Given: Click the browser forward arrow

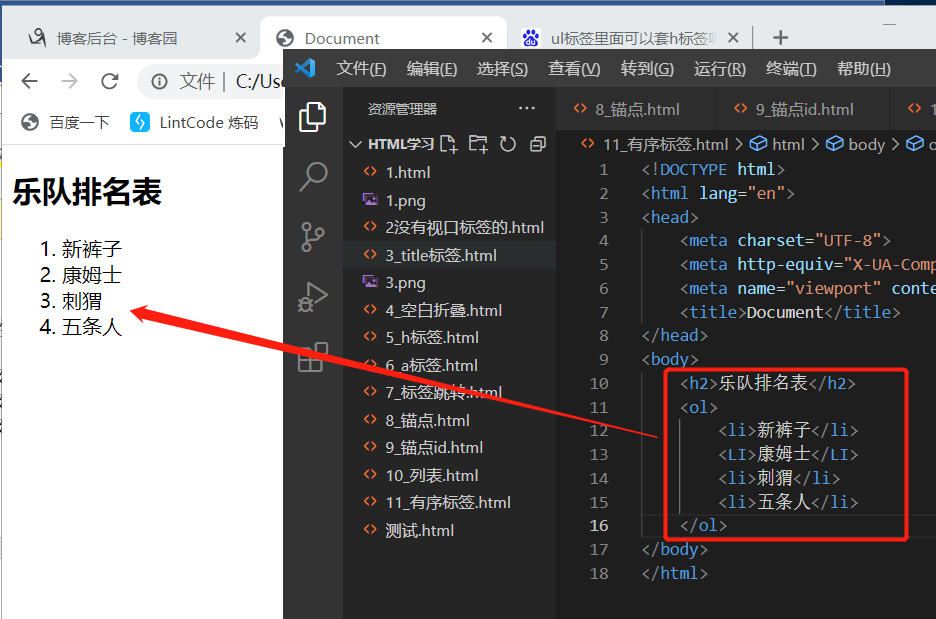Looking at the screenshot, I should [x=69, y=81].
